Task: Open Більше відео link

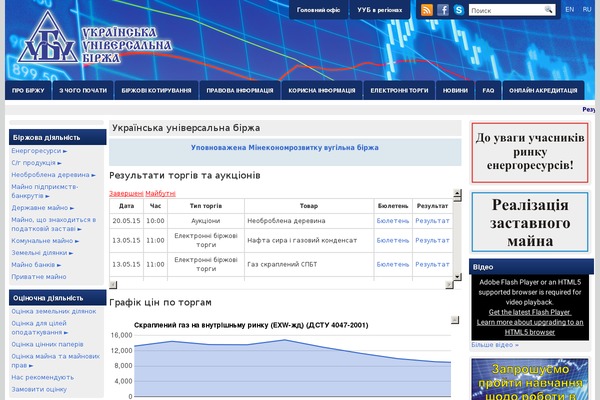Action: click(495, 344)
